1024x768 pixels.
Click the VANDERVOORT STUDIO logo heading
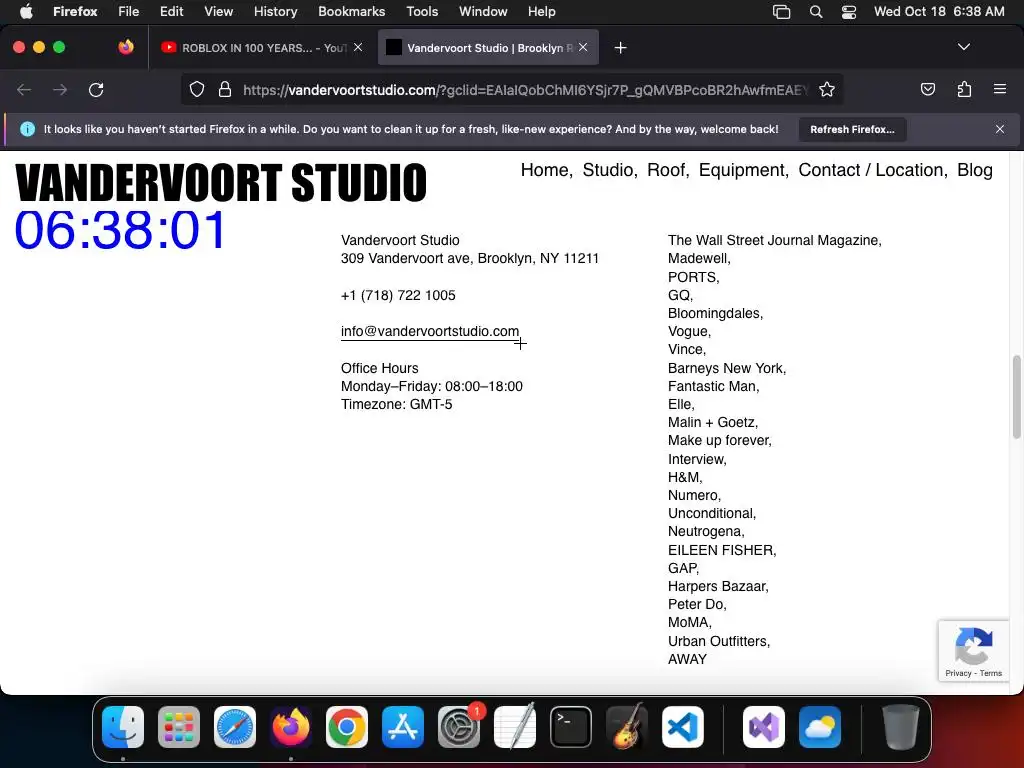pos(221,182)
